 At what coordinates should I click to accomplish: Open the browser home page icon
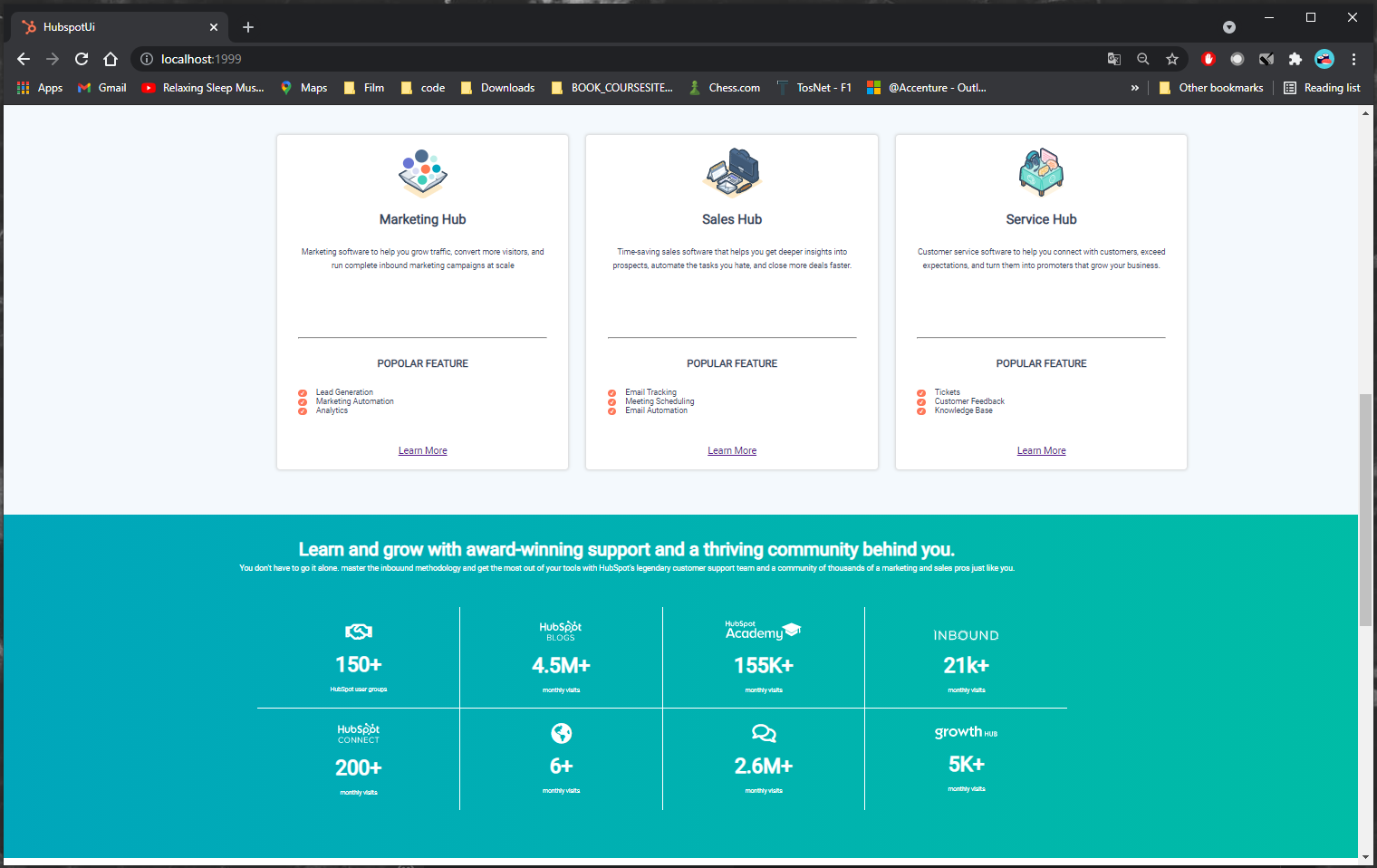tap(111, 59)
